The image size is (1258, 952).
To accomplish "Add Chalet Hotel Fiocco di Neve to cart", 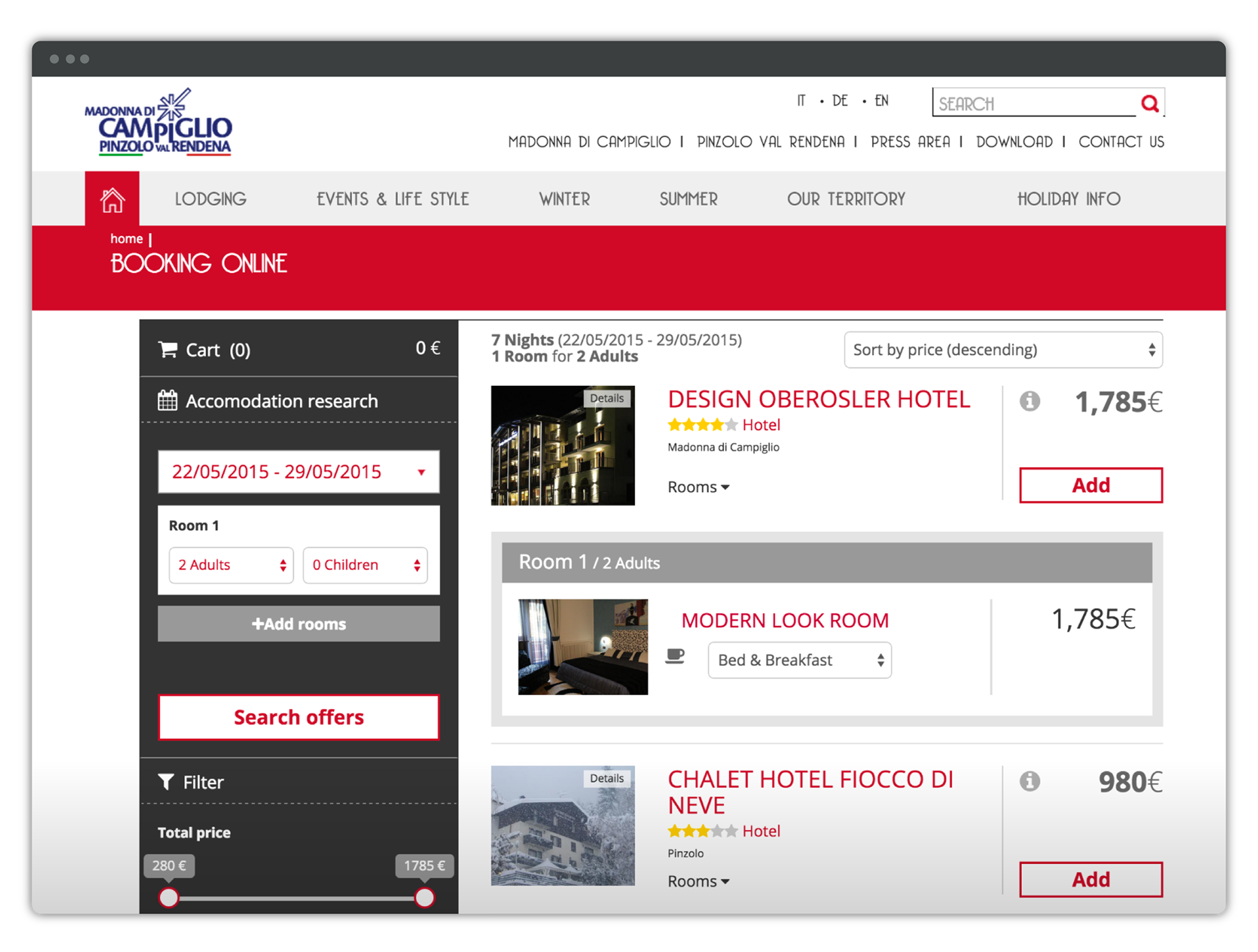I will tap(1091, 879).
